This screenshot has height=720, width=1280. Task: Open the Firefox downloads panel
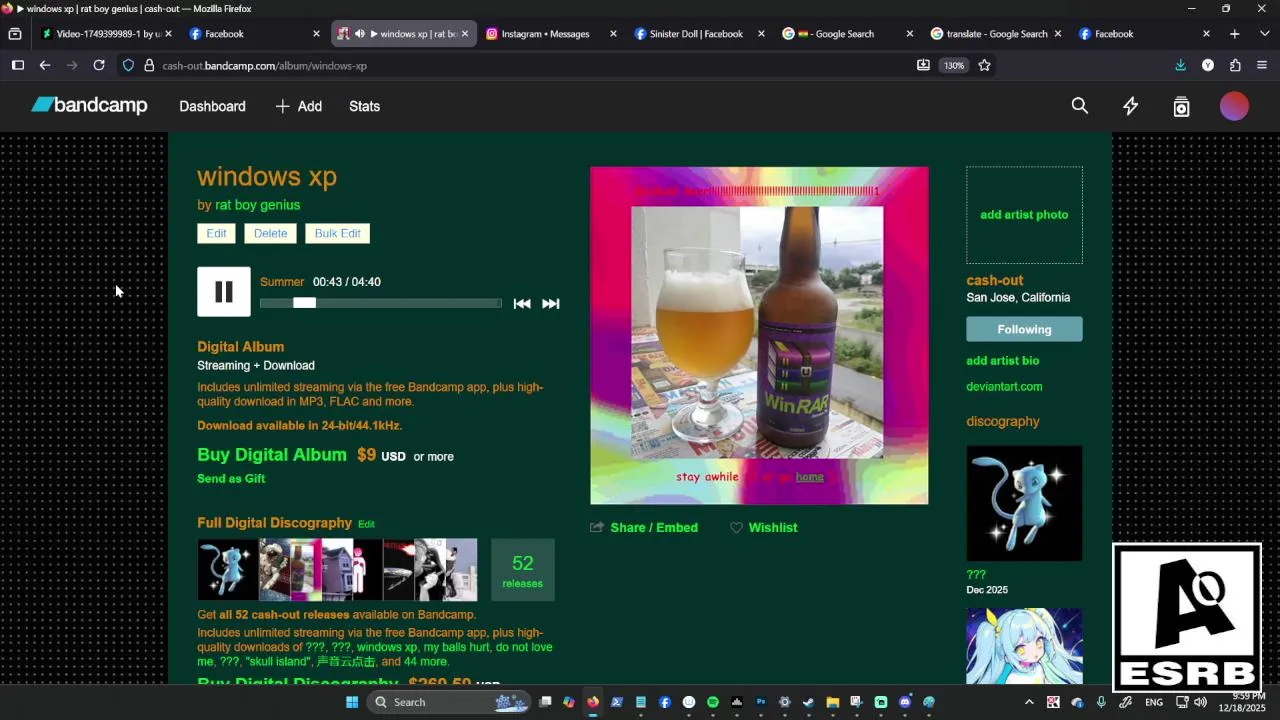(1181, 65)
